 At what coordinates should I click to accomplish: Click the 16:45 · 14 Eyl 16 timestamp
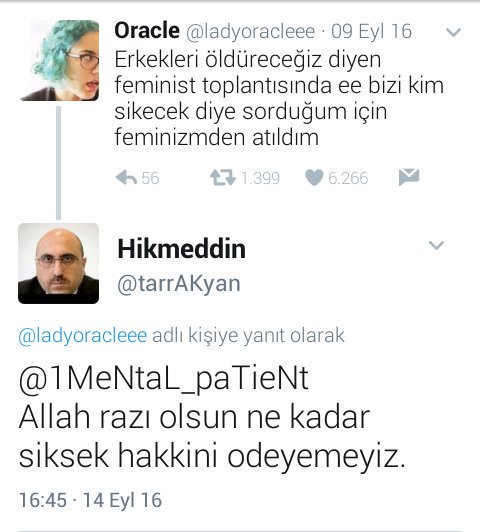pyautogui.click(x=90, y=500)
